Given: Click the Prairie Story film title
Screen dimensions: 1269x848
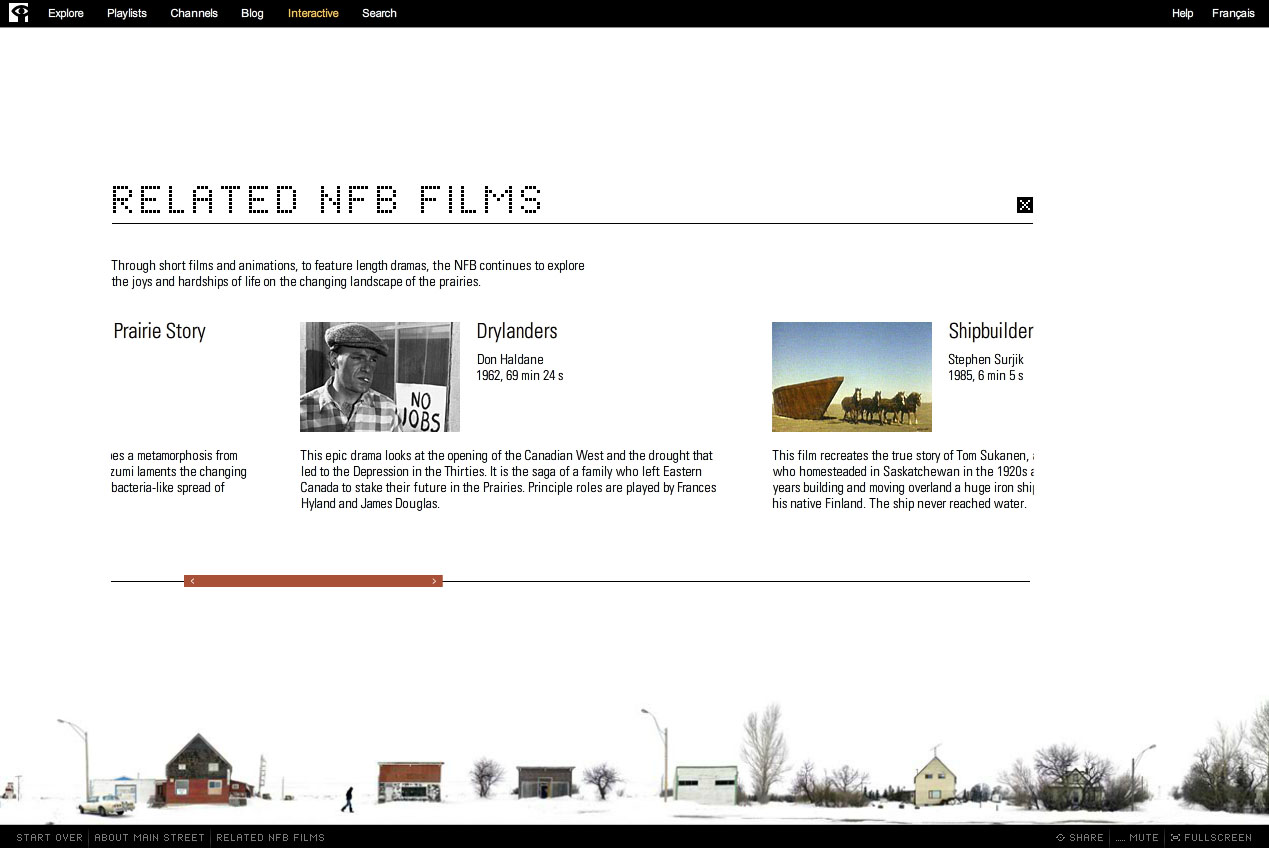Looking at the screenshot, I should (x=159, y=331).
